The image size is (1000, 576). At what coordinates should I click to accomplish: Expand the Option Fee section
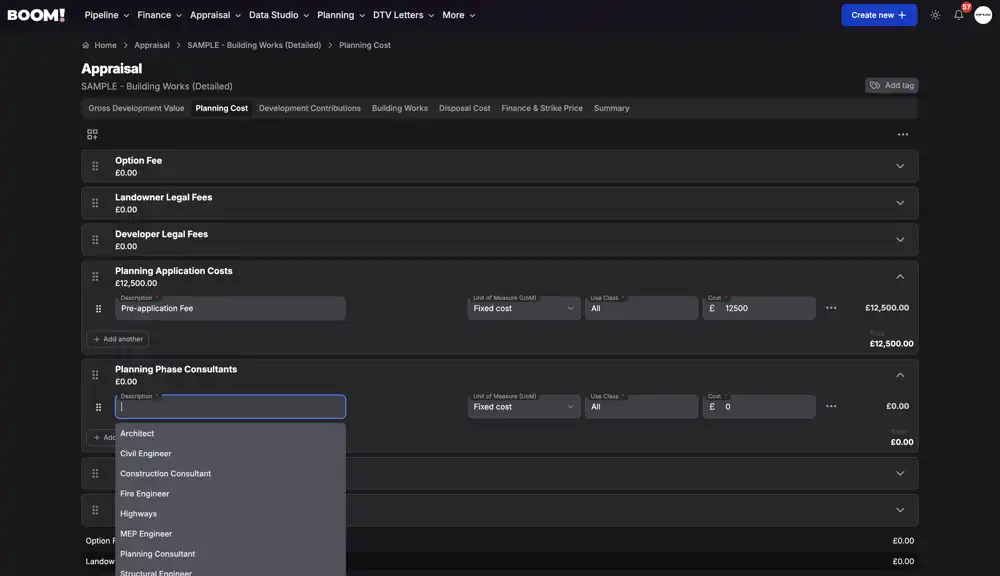pos(900,166)
